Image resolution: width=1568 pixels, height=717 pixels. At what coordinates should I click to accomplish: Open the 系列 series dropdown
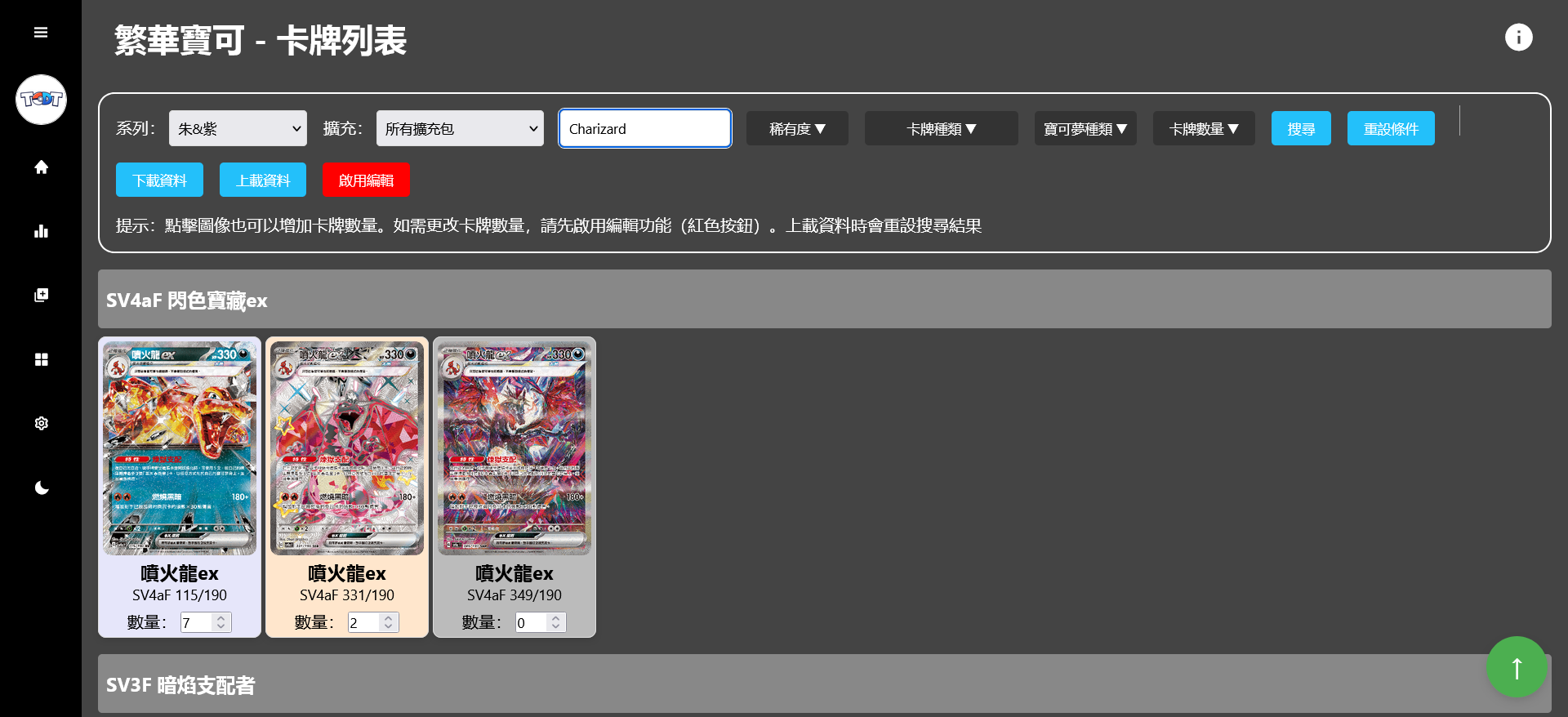click(238, 129)
